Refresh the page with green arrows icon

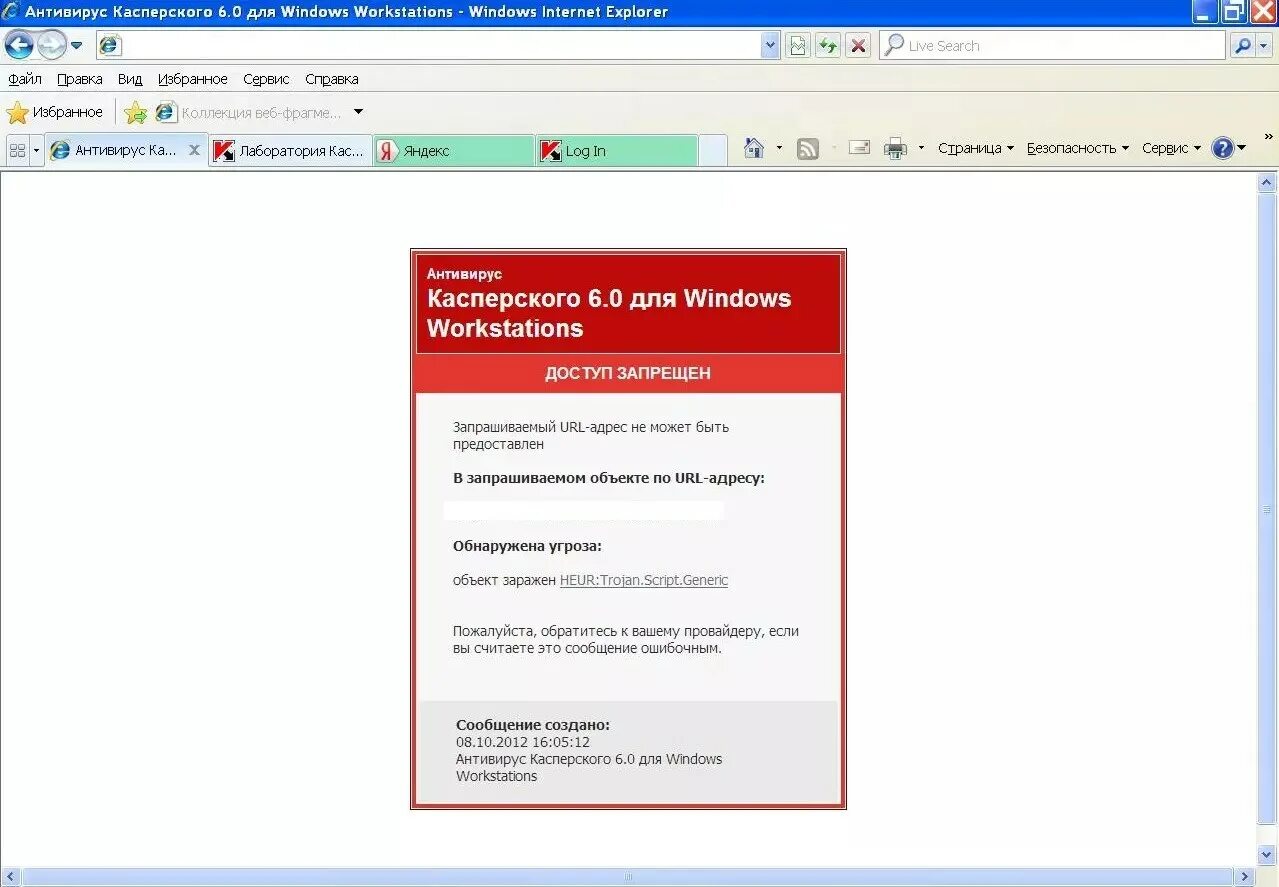click(x=828, y=45)
